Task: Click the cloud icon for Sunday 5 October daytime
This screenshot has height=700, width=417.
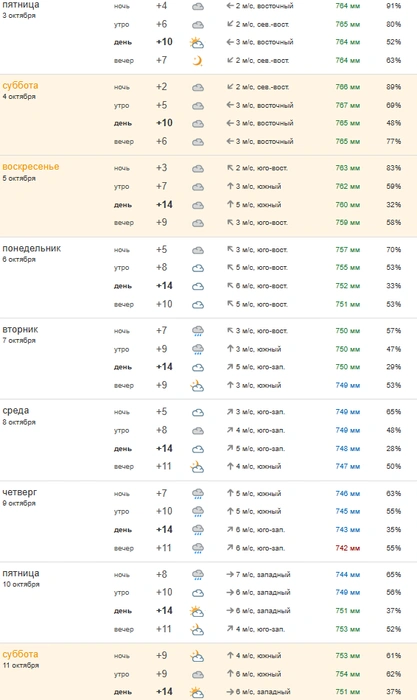Action: click(x=198, y=205)
